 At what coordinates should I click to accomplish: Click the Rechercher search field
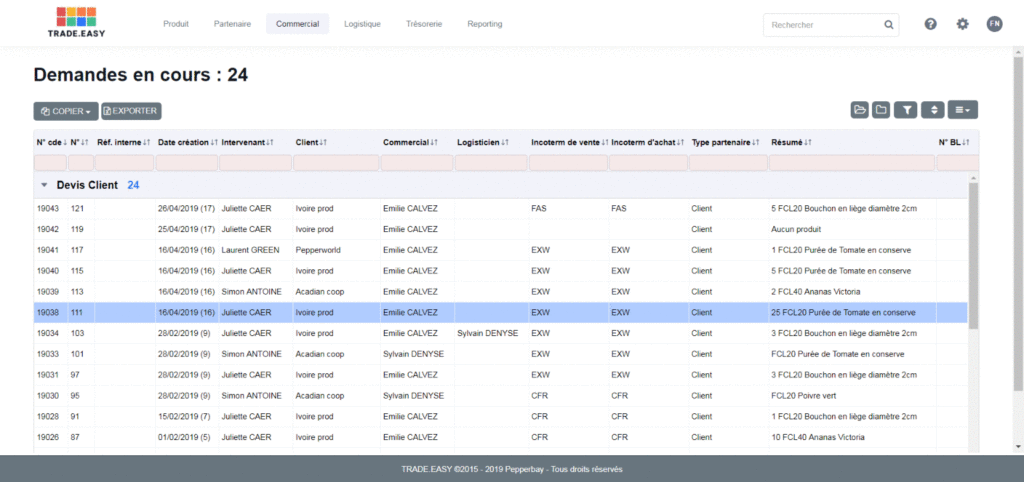click(x=824, y=25)
